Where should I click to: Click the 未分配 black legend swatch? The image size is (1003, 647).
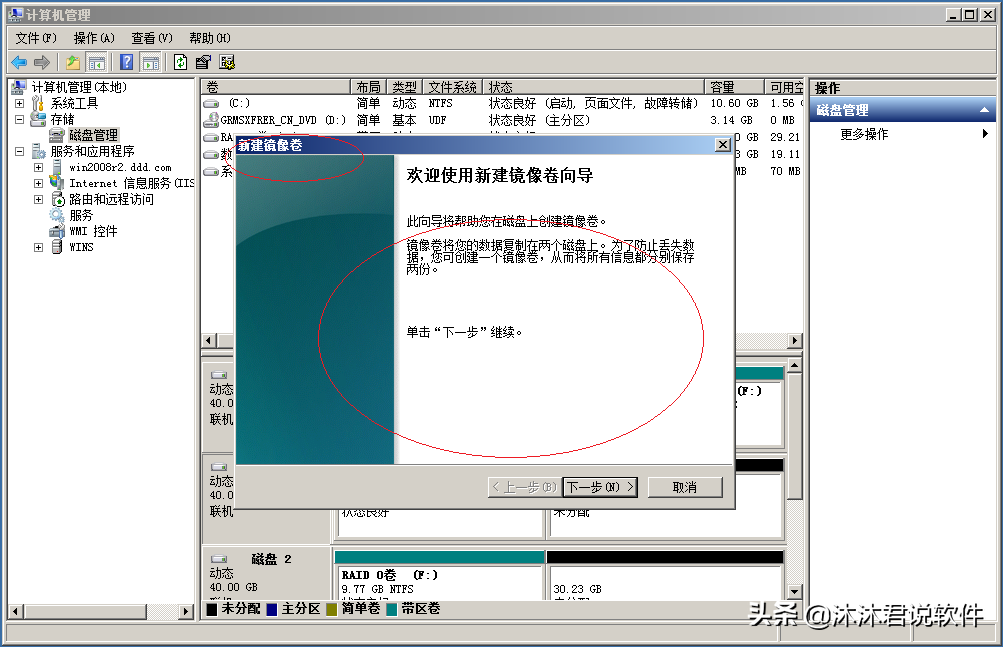(212, 609)
